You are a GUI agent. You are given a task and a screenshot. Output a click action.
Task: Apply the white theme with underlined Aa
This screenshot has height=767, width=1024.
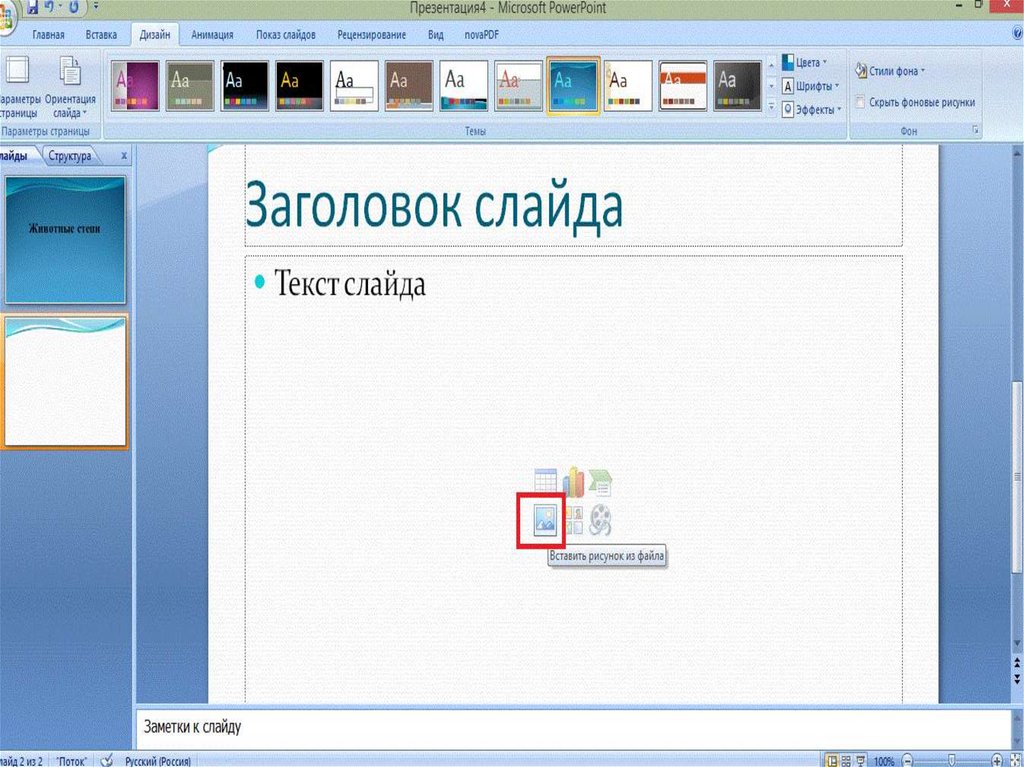coord(354,86)
